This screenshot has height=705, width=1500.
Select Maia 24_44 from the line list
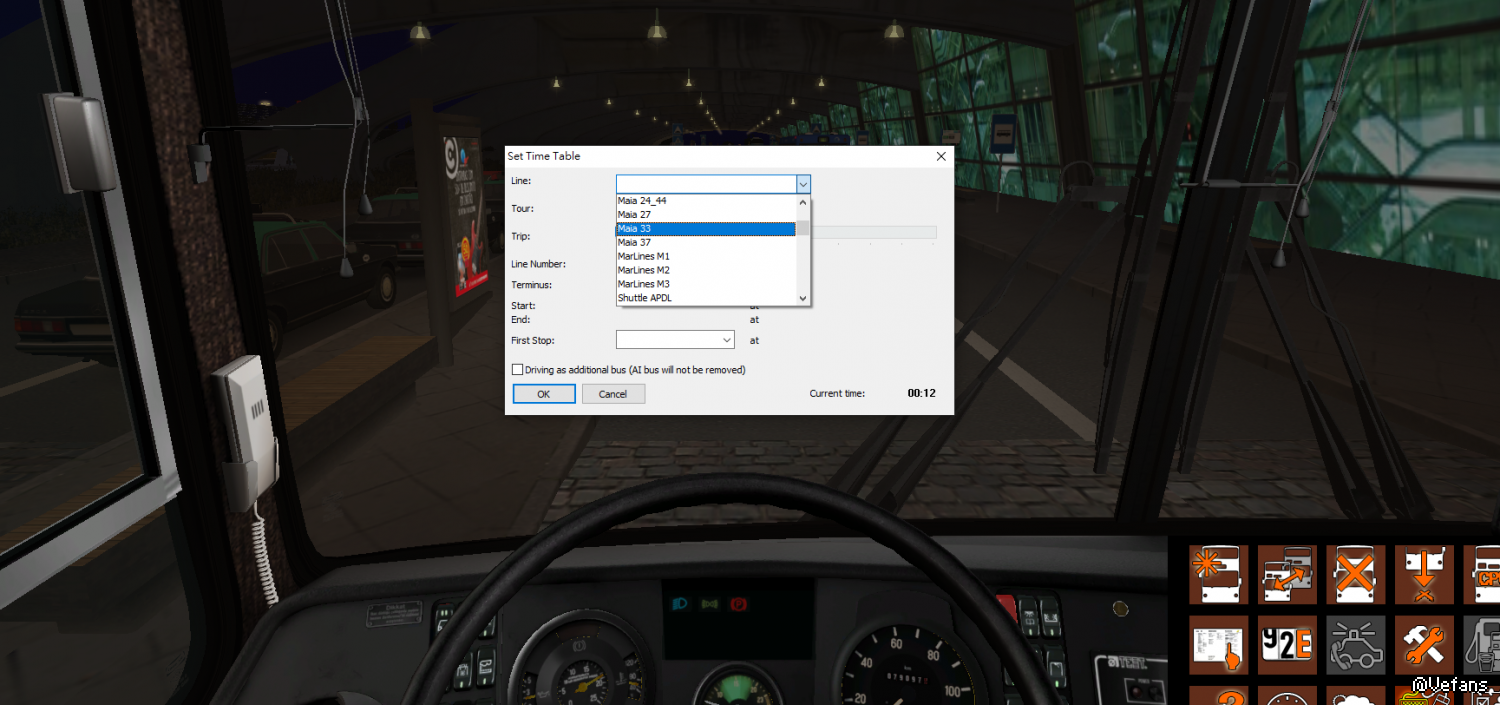(706, 201)
